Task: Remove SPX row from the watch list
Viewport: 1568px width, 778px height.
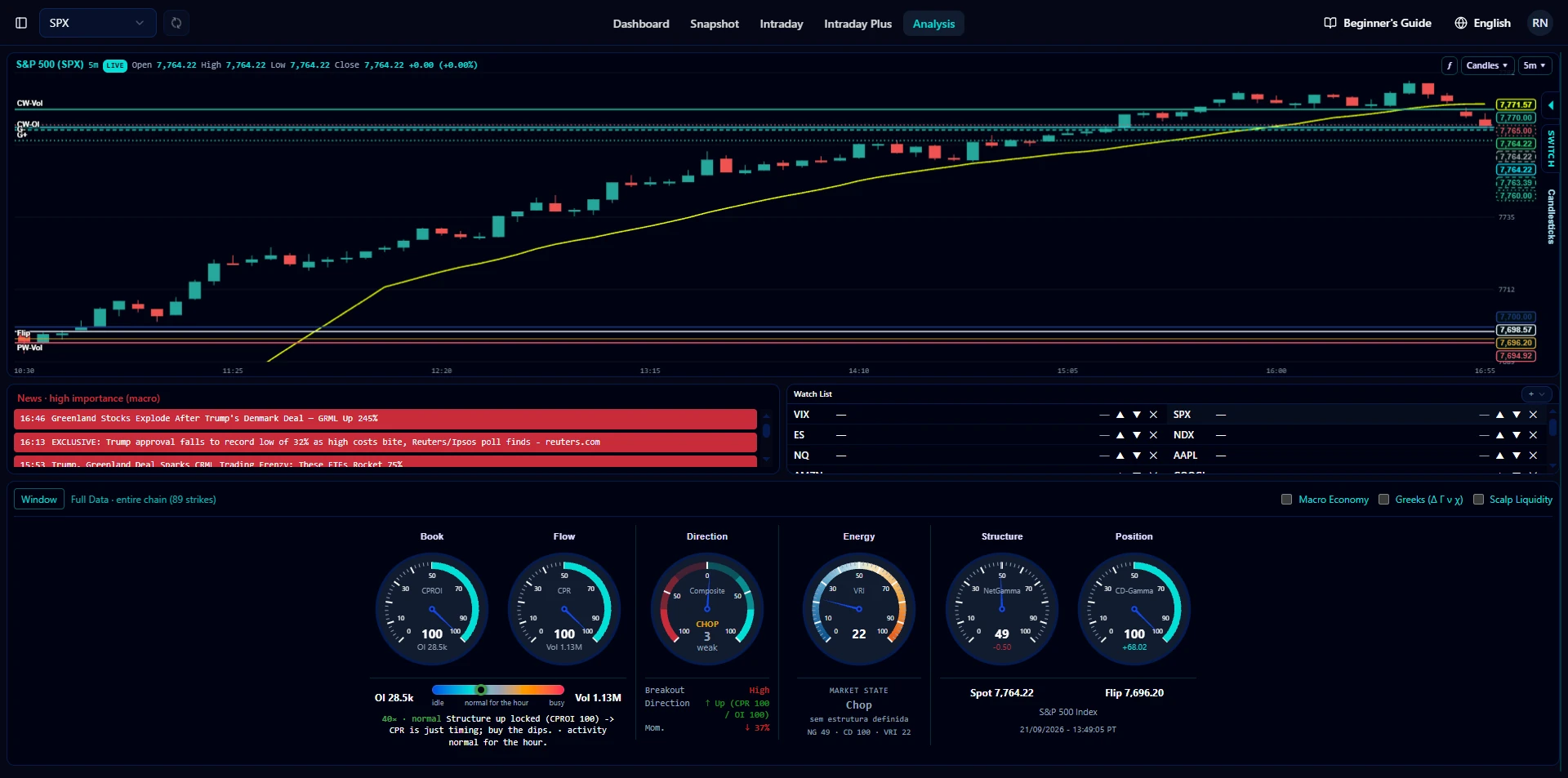Action: 1533,415
